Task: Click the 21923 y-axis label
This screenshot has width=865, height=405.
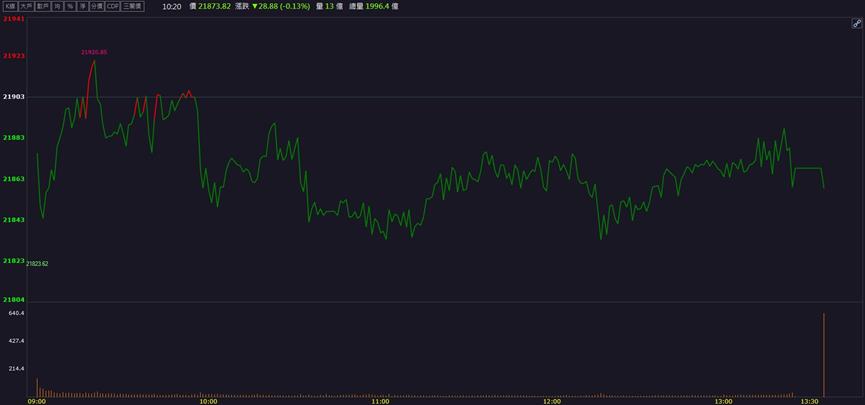Action: (12, 56)
